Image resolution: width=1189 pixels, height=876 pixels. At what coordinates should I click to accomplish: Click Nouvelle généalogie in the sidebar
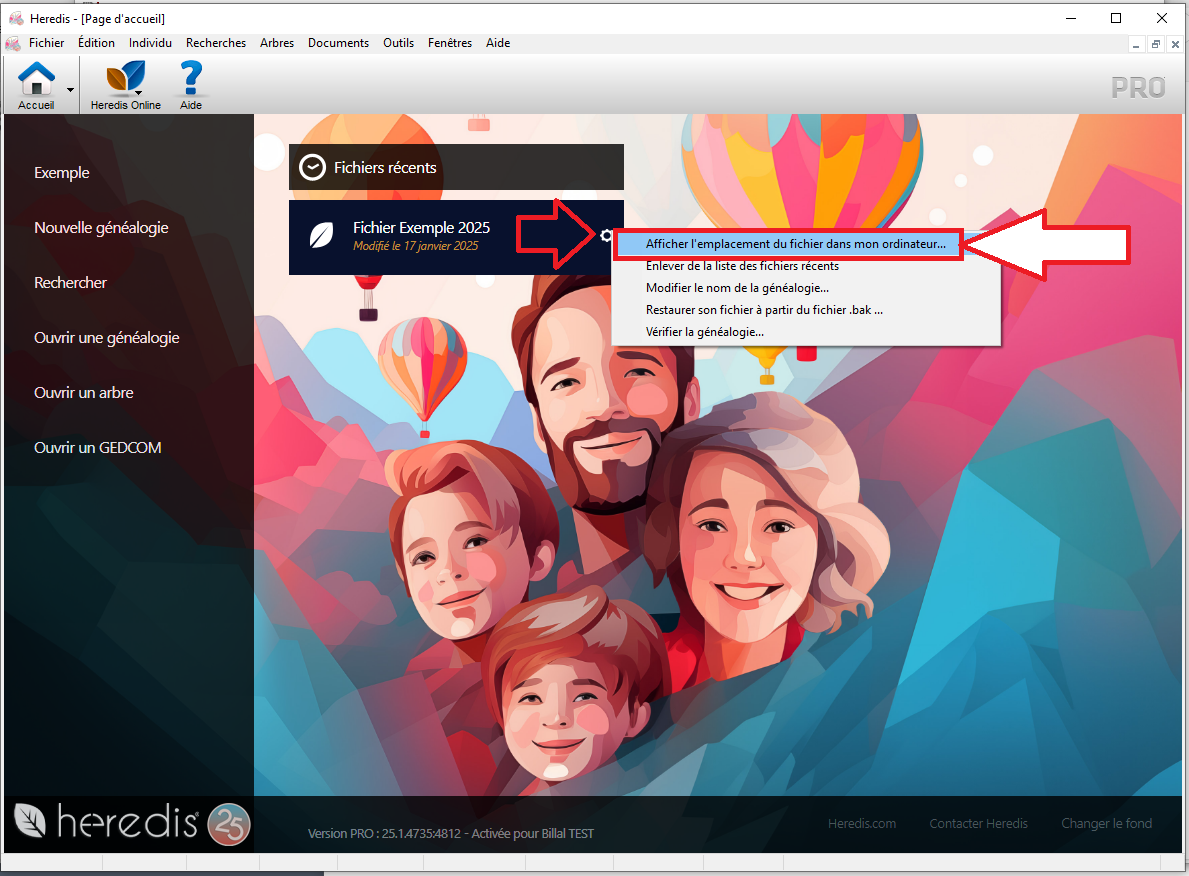tap(101, 228)
